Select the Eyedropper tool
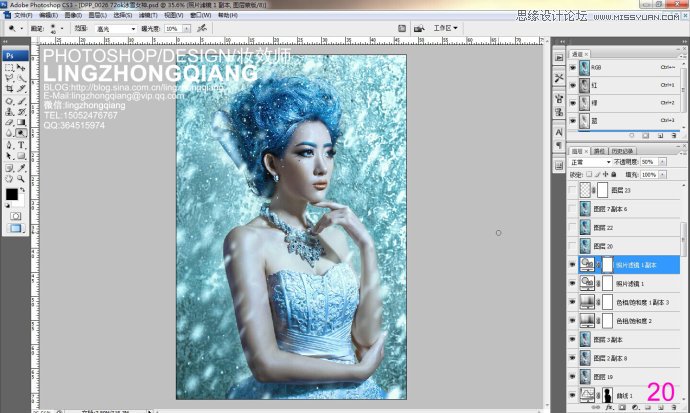690x413 pixels. point(21,168)
